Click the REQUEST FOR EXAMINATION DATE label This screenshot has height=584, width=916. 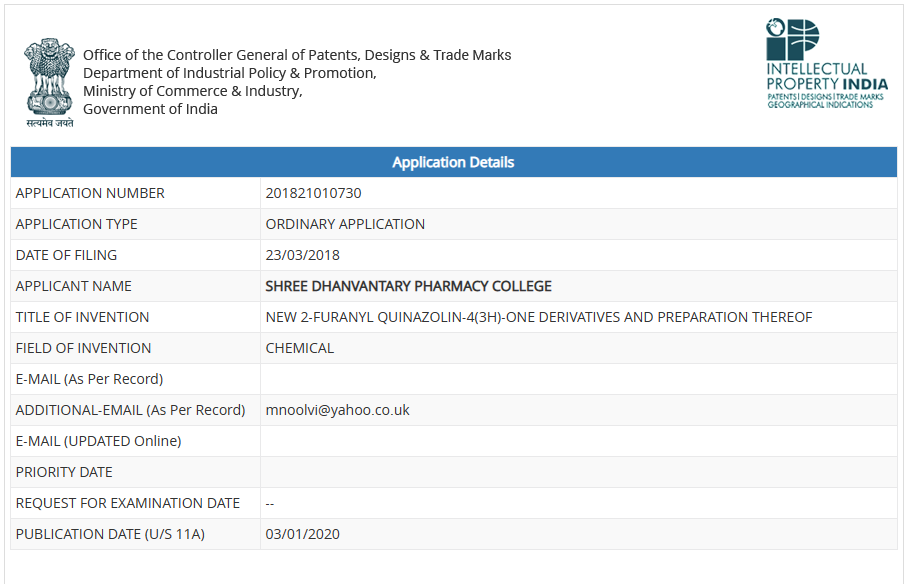[x=128, y=503]
